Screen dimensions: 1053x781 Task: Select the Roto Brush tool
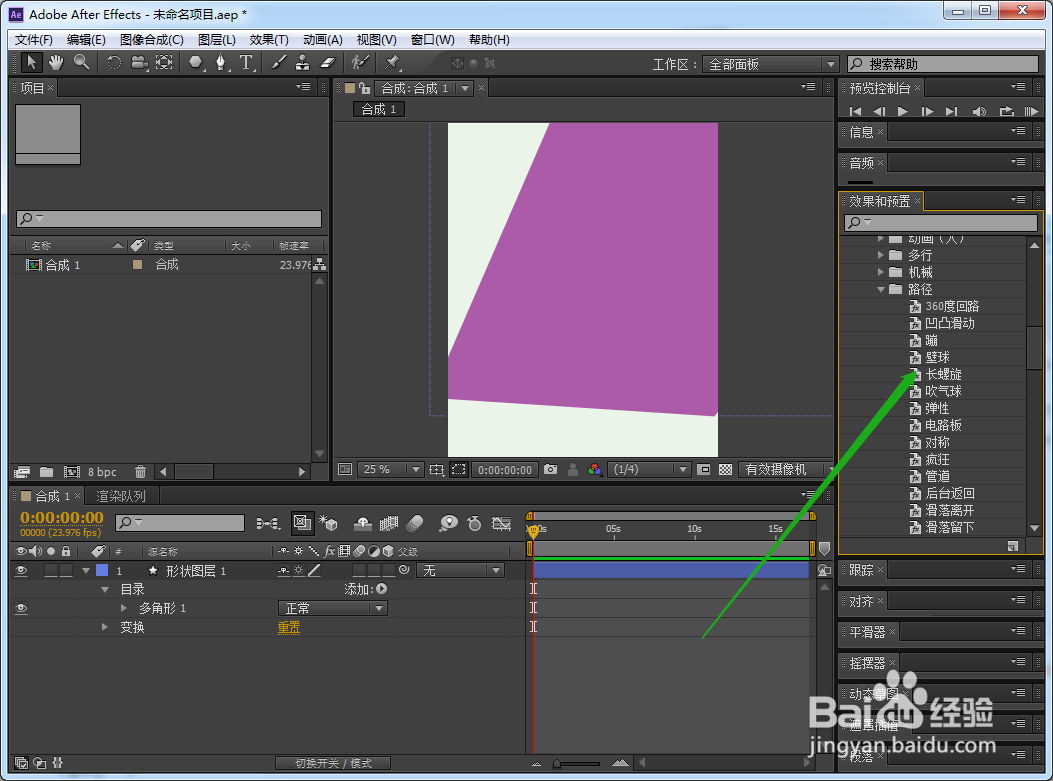[x=361, y=63]
